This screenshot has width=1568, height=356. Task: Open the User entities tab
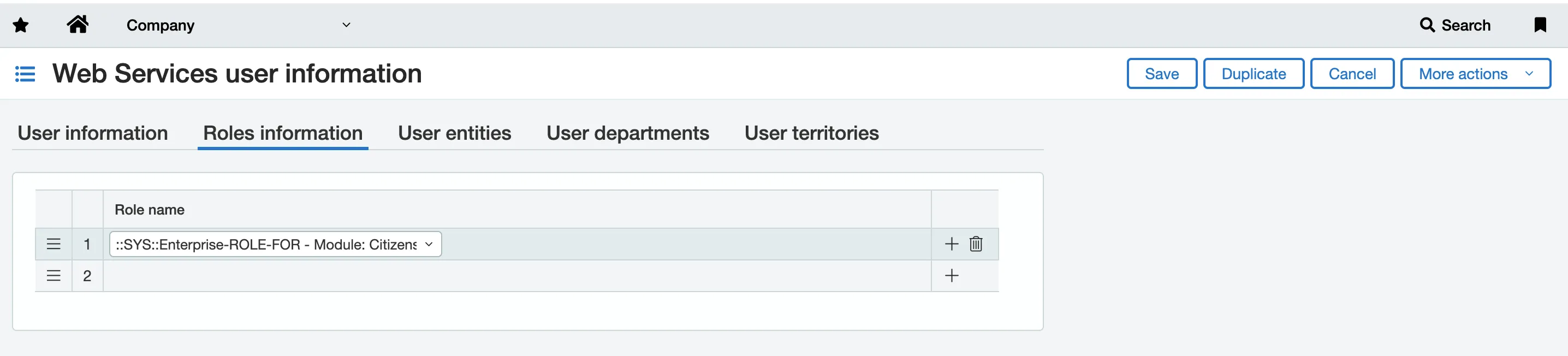pyautogui.click(x=454, y=133)
